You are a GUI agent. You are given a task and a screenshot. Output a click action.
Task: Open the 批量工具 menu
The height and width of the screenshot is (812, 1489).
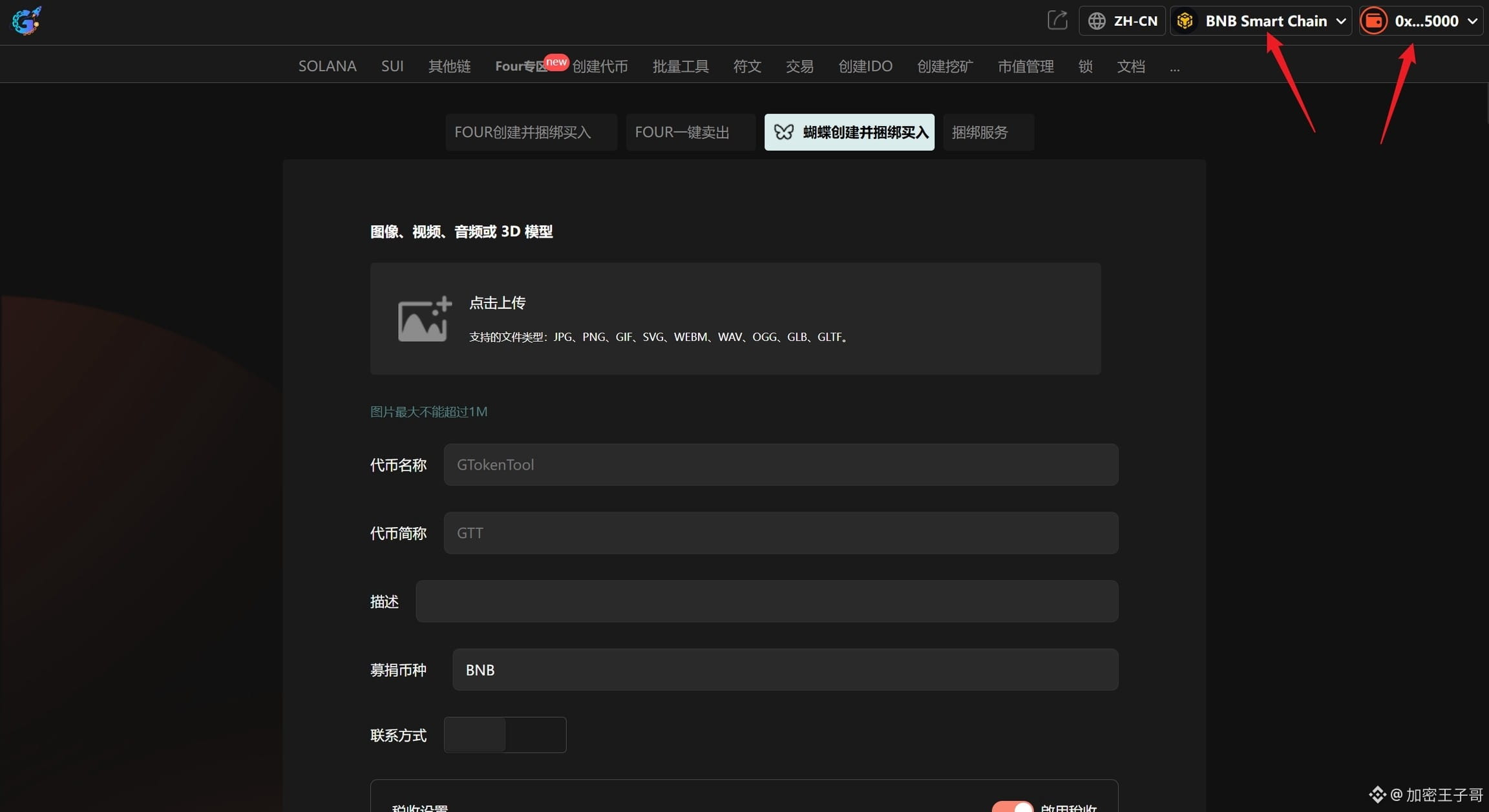[680, 66]
